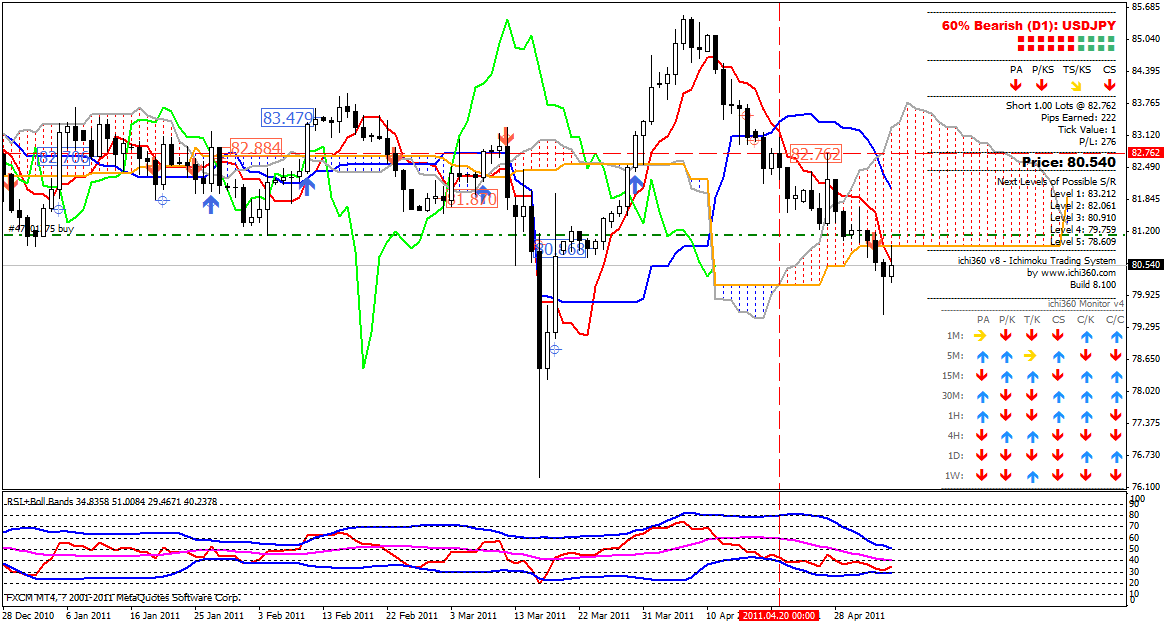
Task: Click the '13 Mar 2011' date axis label
Action: click(540, 616)
